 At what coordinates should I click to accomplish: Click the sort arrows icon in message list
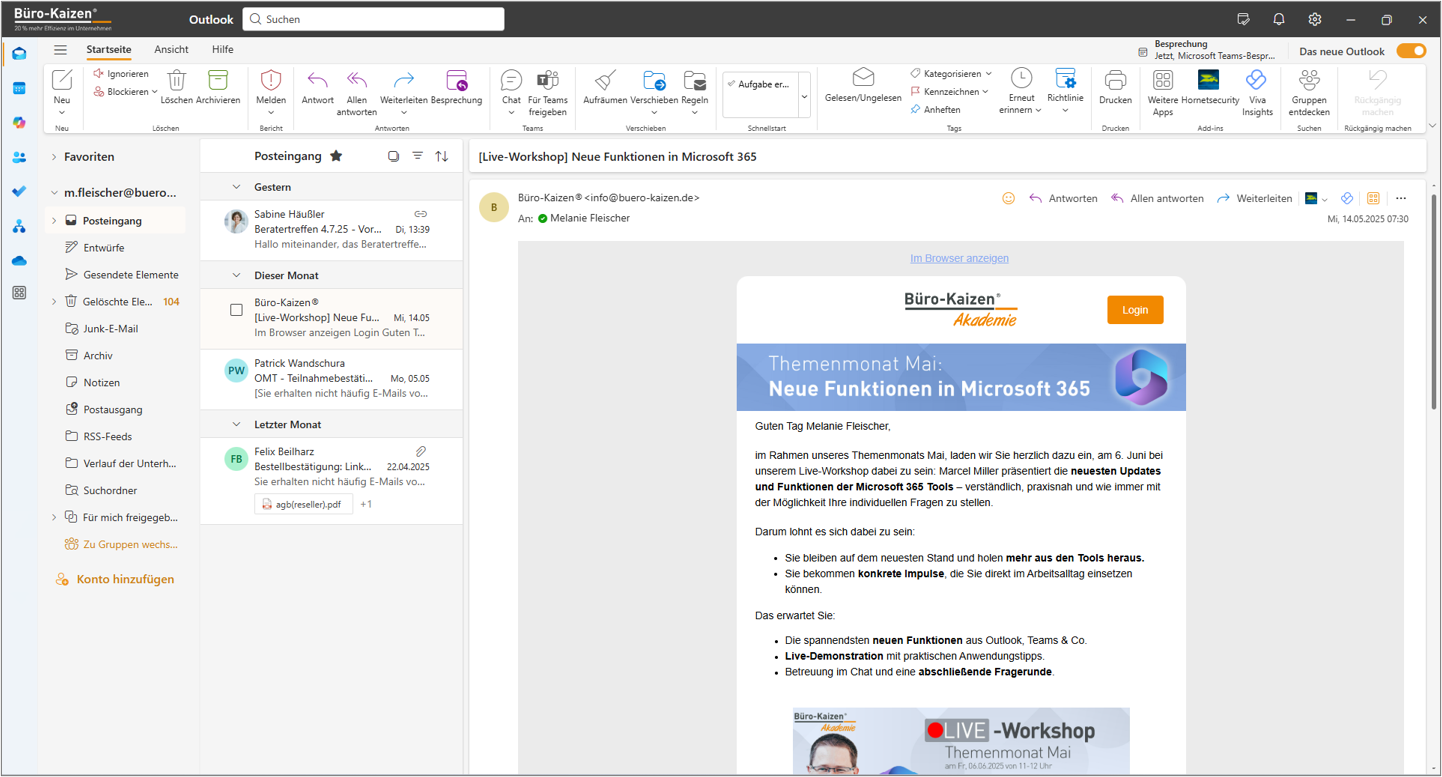tap(441, 156)
